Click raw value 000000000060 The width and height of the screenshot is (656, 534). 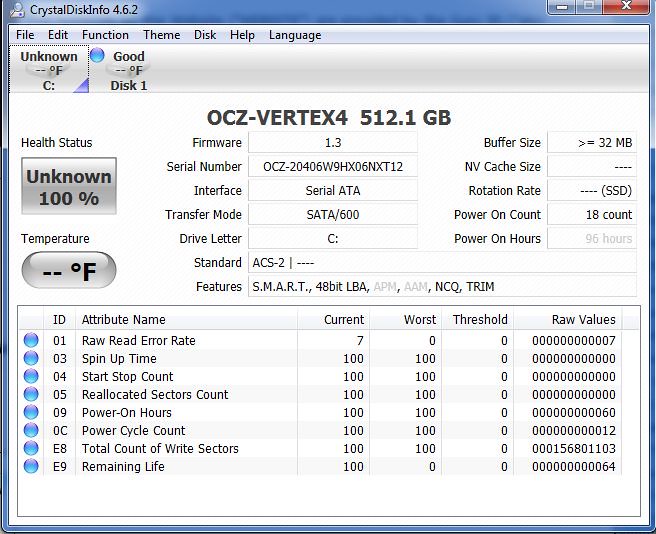point(574,413)
